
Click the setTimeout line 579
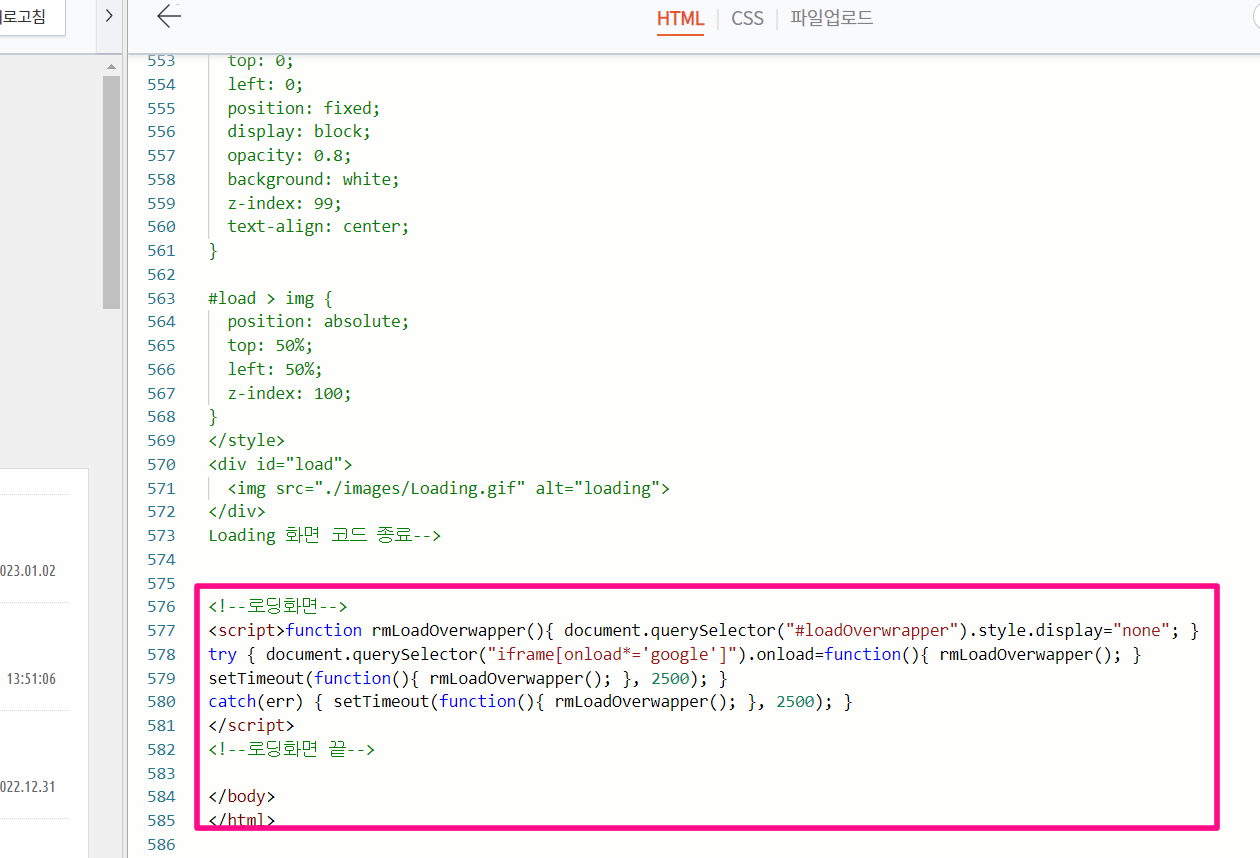click(x=467, y=678)
